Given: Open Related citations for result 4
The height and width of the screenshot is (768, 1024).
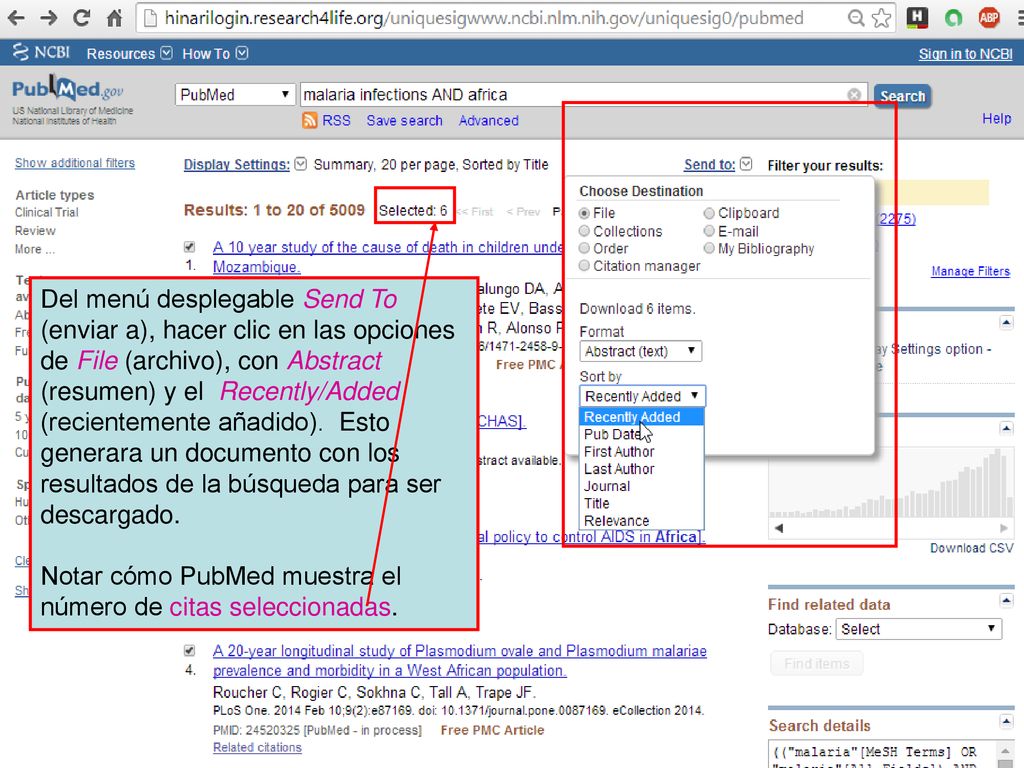Looking at the screenshot, I should [257, 747].
